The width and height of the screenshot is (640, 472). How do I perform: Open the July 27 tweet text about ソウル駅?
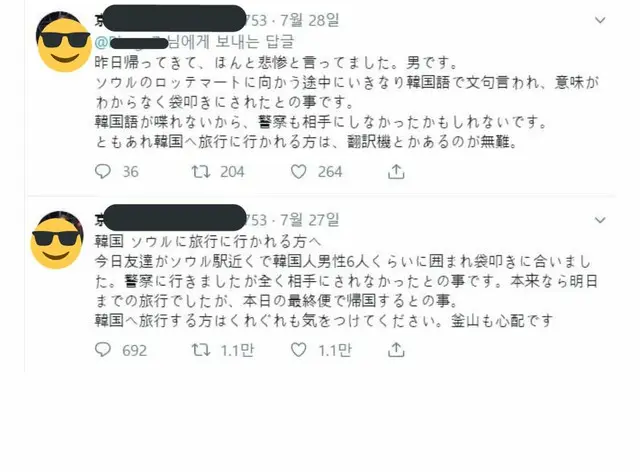(x=346, y=281)
